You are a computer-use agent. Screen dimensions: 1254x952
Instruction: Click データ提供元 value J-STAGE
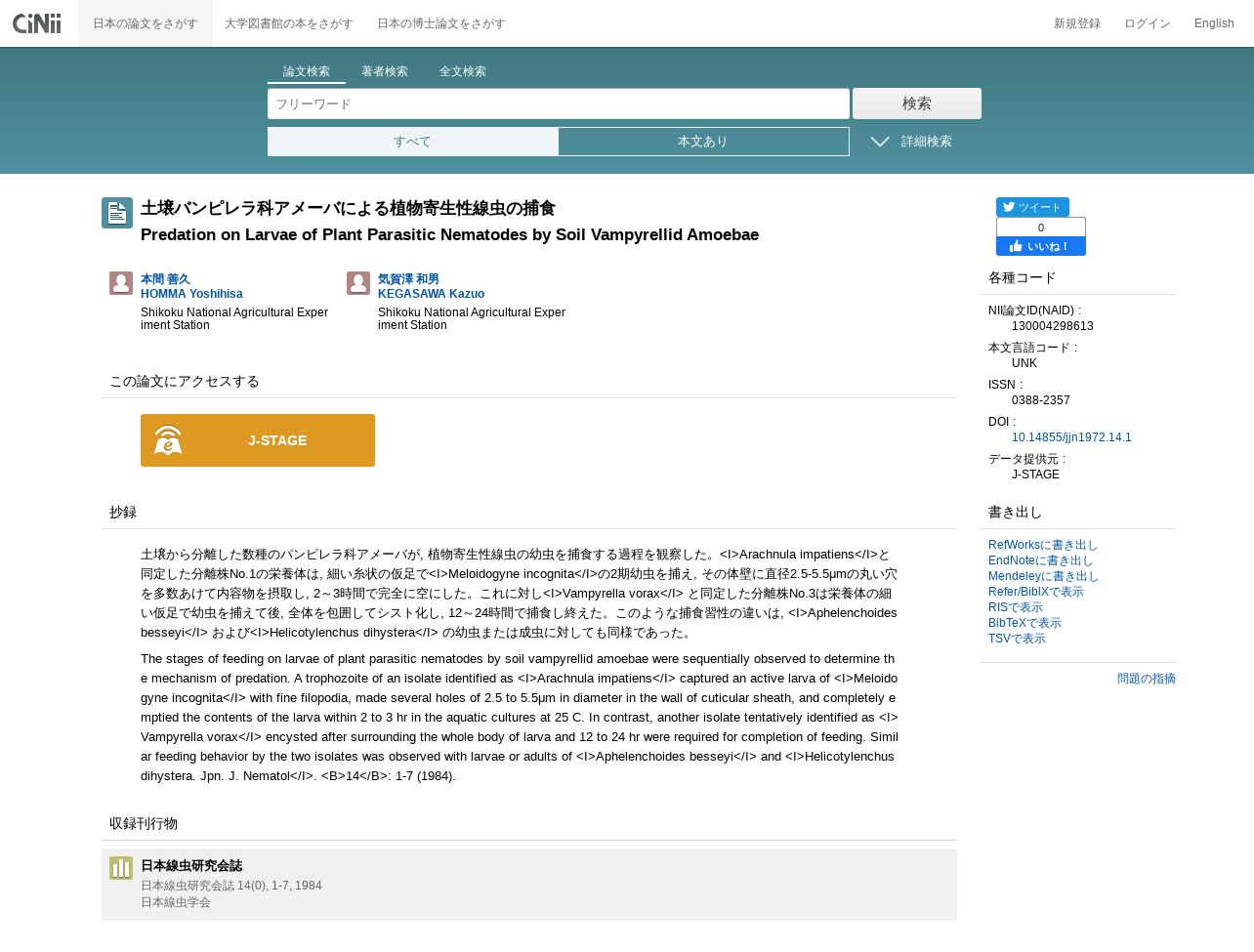pos(1035,475)
